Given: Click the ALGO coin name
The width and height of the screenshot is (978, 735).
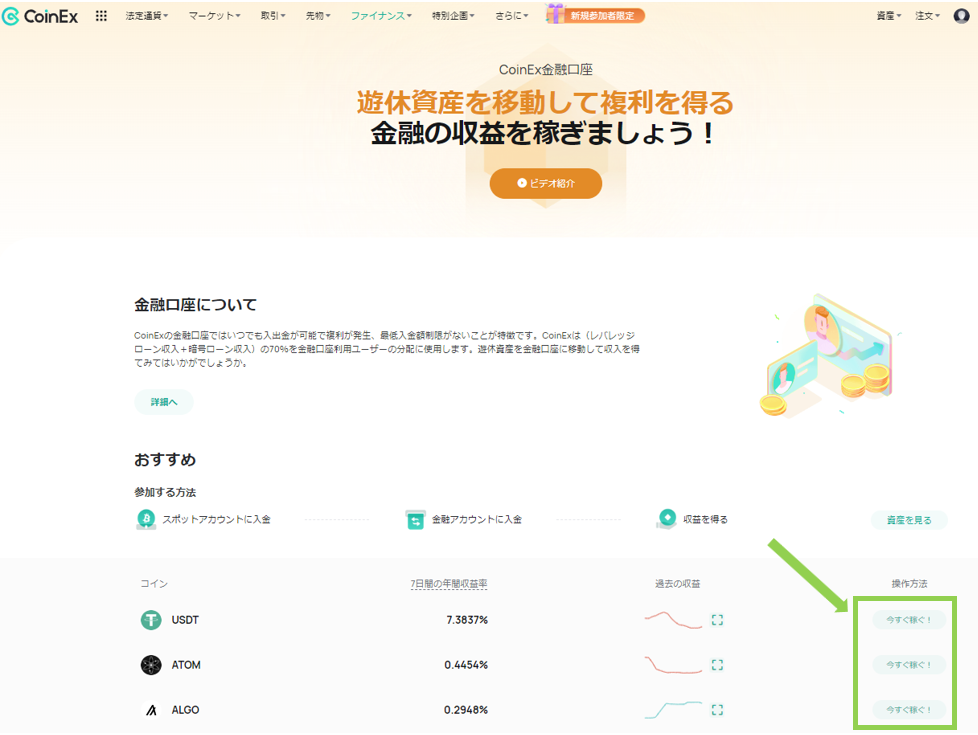Looking at the screenshot, I should click(185, 709).
